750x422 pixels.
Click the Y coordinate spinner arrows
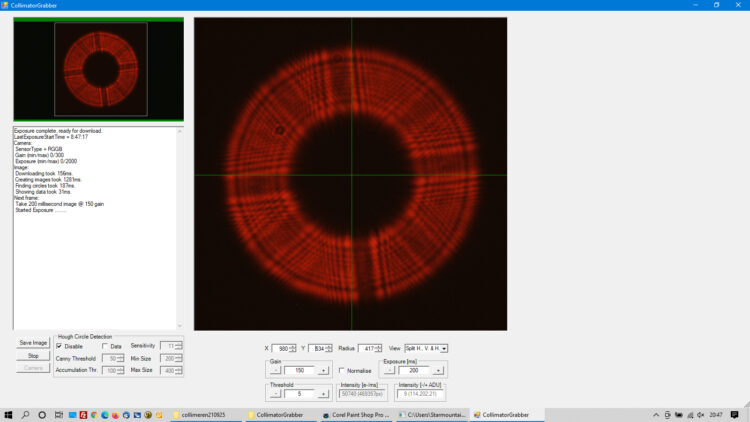click(329, 348)
